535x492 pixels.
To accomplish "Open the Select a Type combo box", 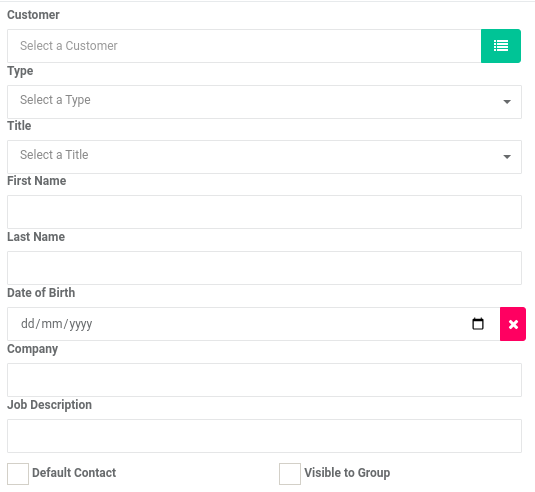I will (x=264, y=102).
